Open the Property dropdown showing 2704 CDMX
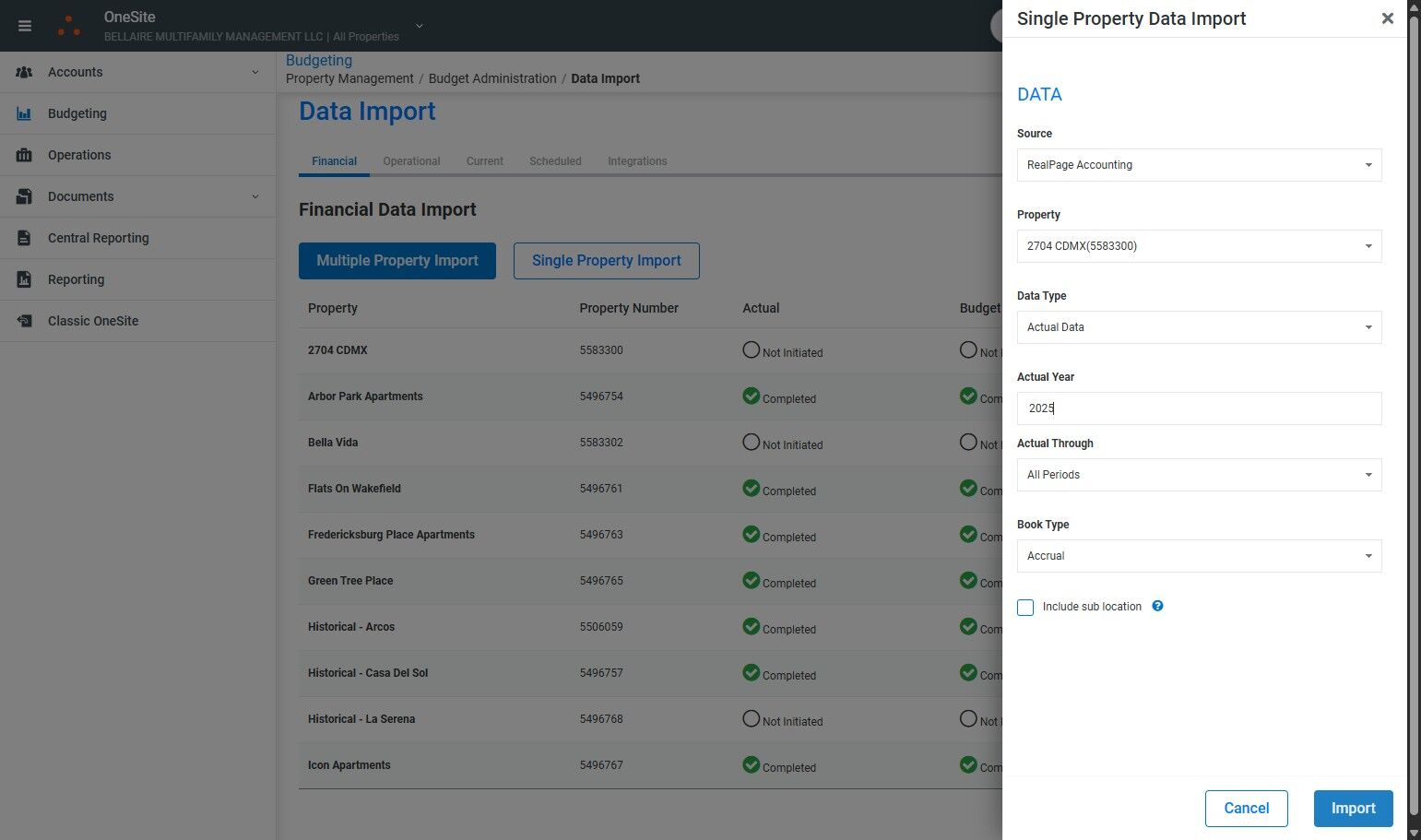 (x=1198, y=246)
